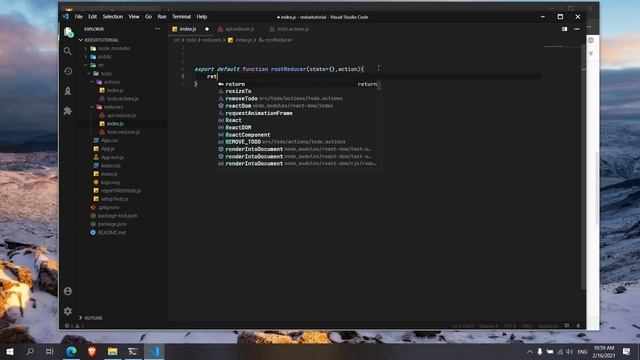Click the editor vertical scrollbar
640x360 pixels.
pos(583,167)
